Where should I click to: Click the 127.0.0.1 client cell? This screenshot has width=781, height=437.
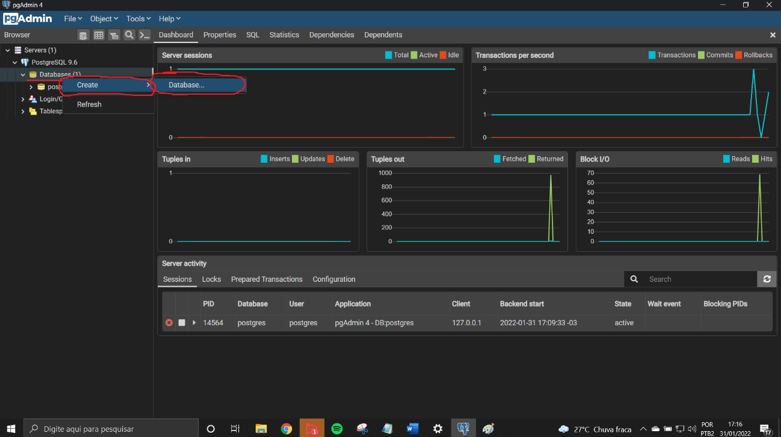tap(466, 323)
